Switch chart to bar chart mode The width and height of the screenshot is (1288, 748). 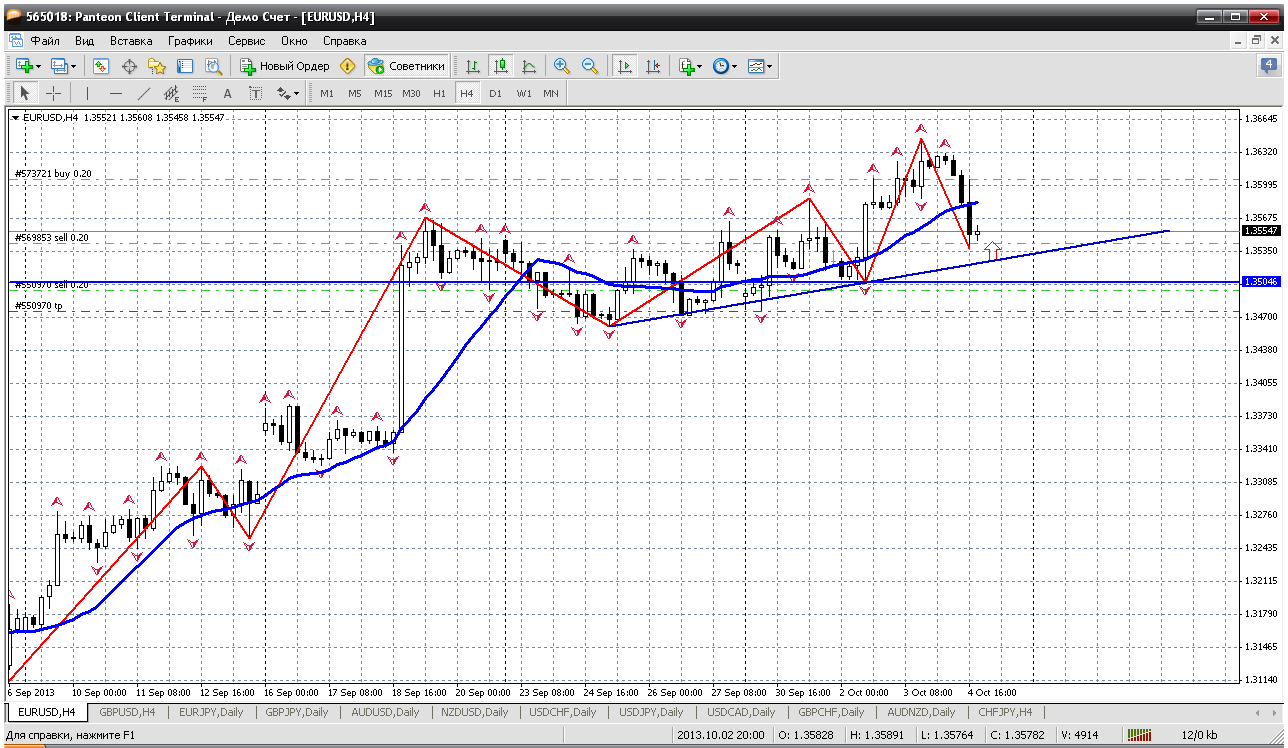click(x=473, y=66)
